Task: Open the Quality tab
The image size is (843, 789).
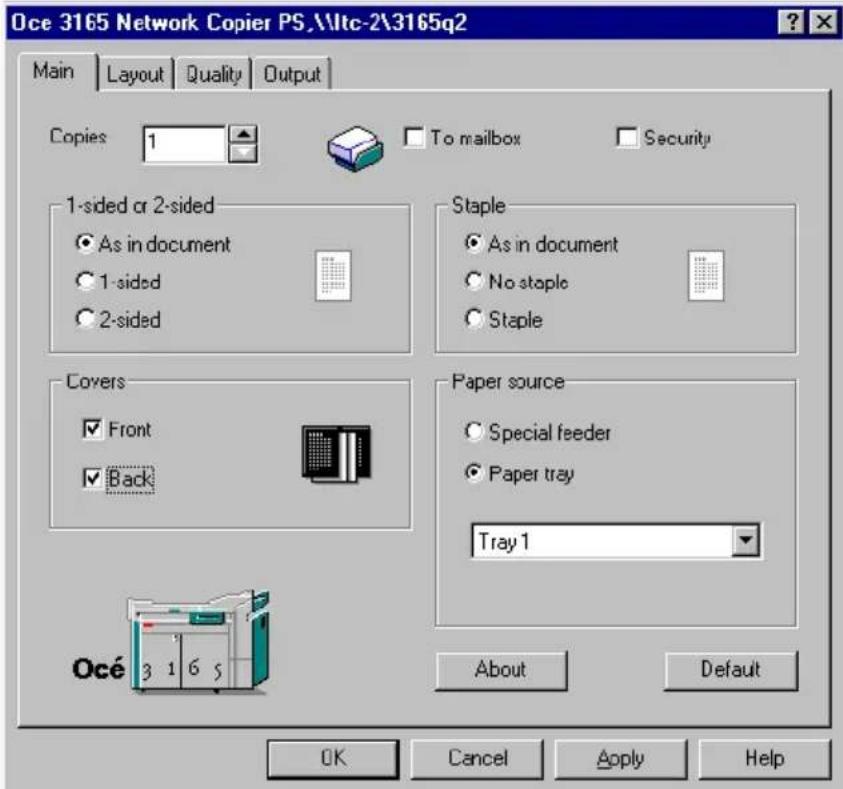Action: 213,74
